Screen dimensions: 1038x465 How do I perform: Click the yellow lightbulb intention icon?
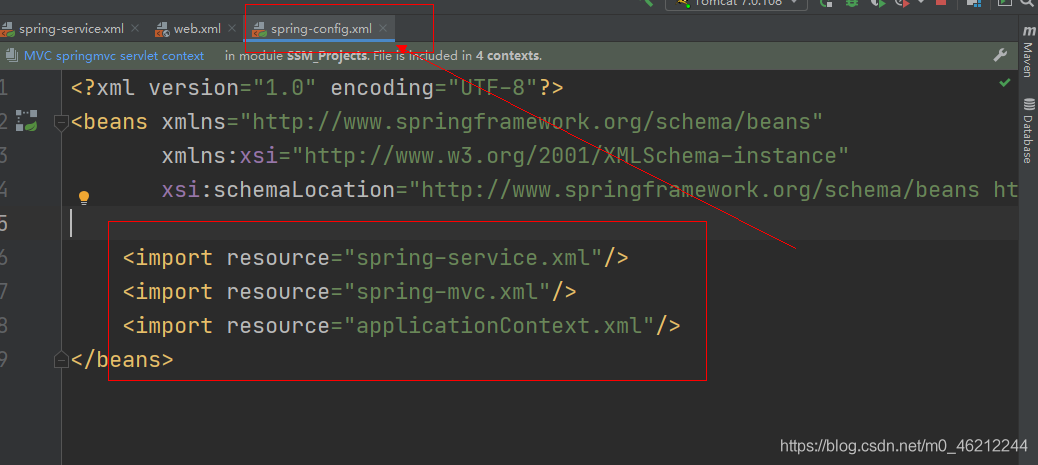(x=85, y=198)
